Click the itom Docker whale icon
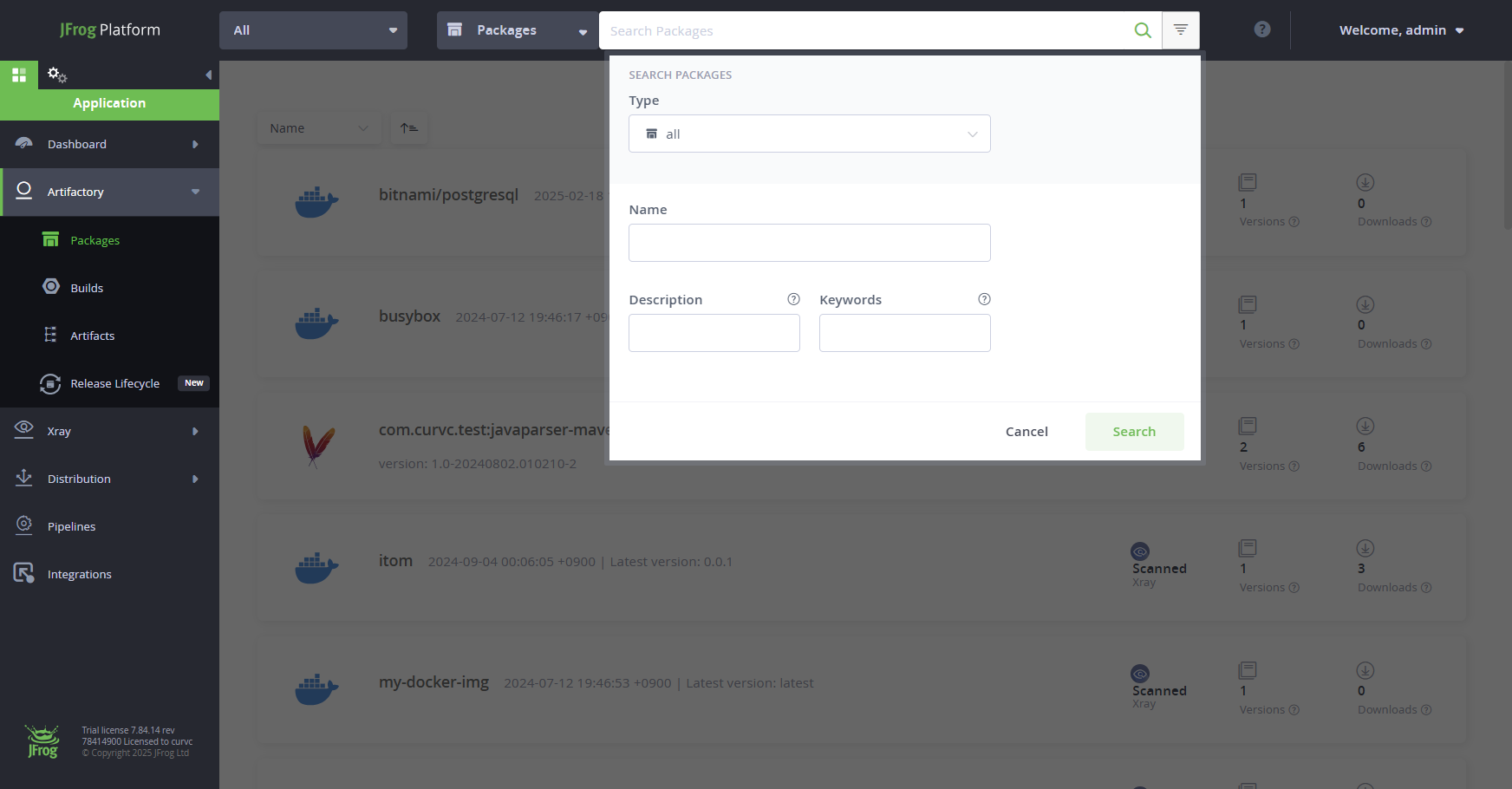The width and height of the screenshot is (1512, 789). [316, 568]
